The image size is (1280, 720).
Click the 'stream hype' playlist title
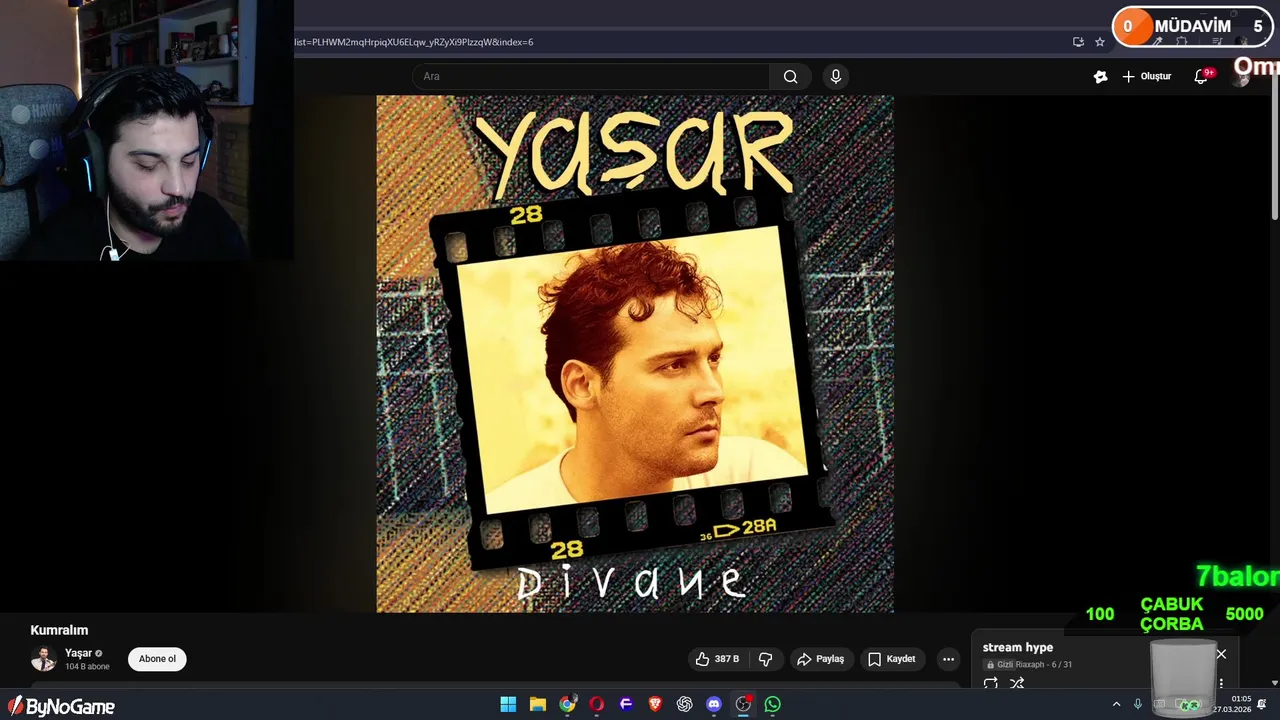point(1017,647)
